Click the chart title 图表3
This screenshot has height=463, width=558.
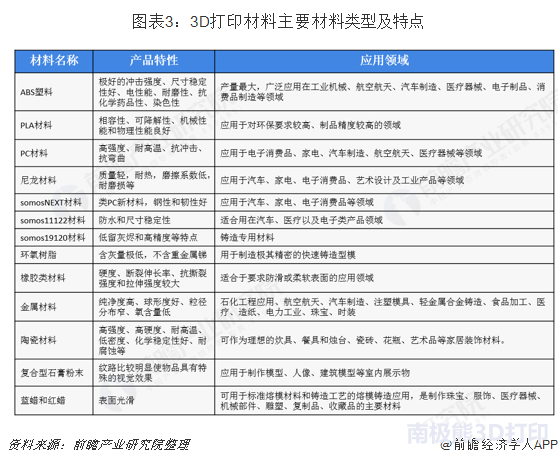pyautogui.click(x=278, y=21)
